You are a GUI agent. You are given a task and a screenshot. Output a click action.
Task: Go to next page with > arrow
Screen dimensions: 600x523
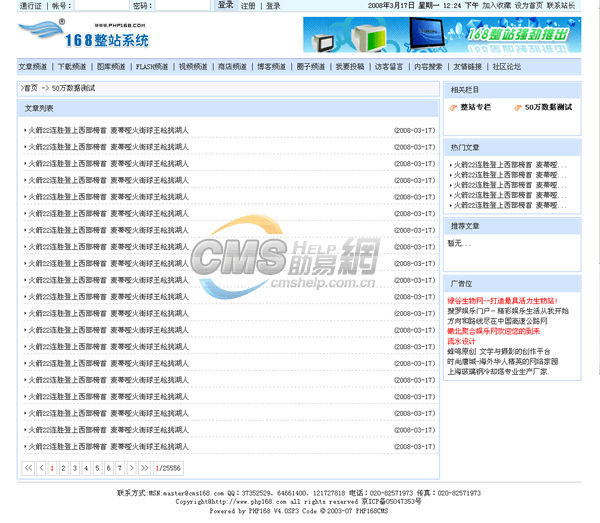click(132, 467)
